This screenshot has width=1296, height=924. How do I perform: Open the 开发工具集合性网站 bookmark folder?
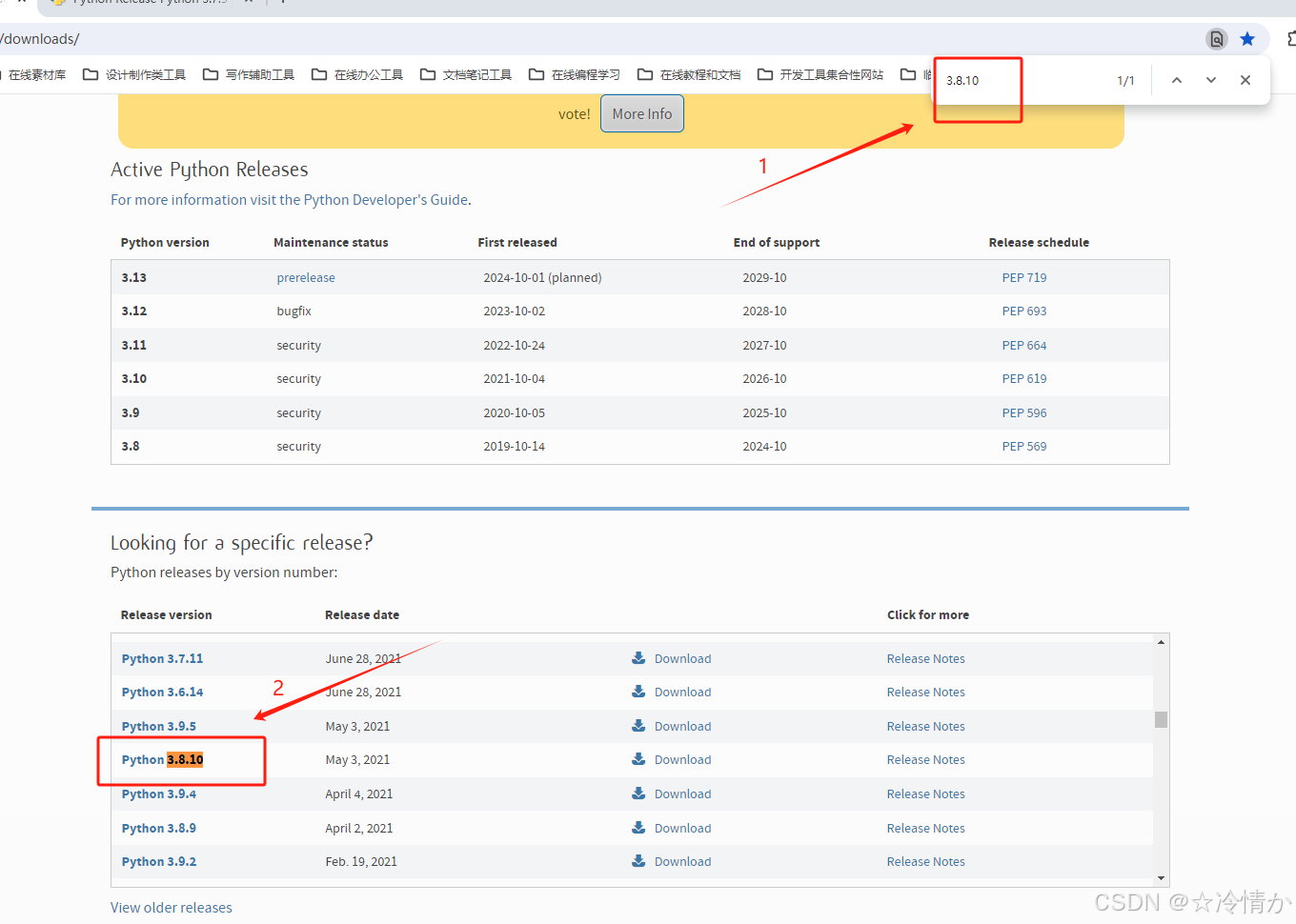[820, 74]
